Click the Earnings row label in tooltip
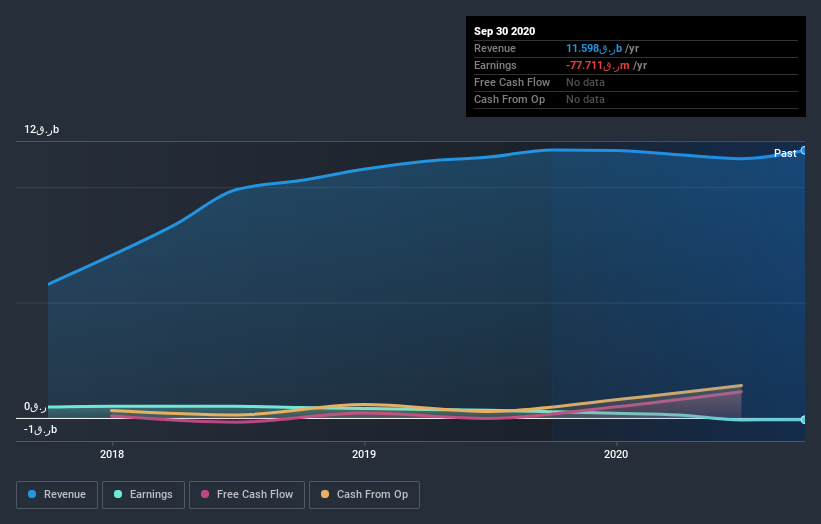821x524 pixels. pyautogui.click(x=495, y=65)
